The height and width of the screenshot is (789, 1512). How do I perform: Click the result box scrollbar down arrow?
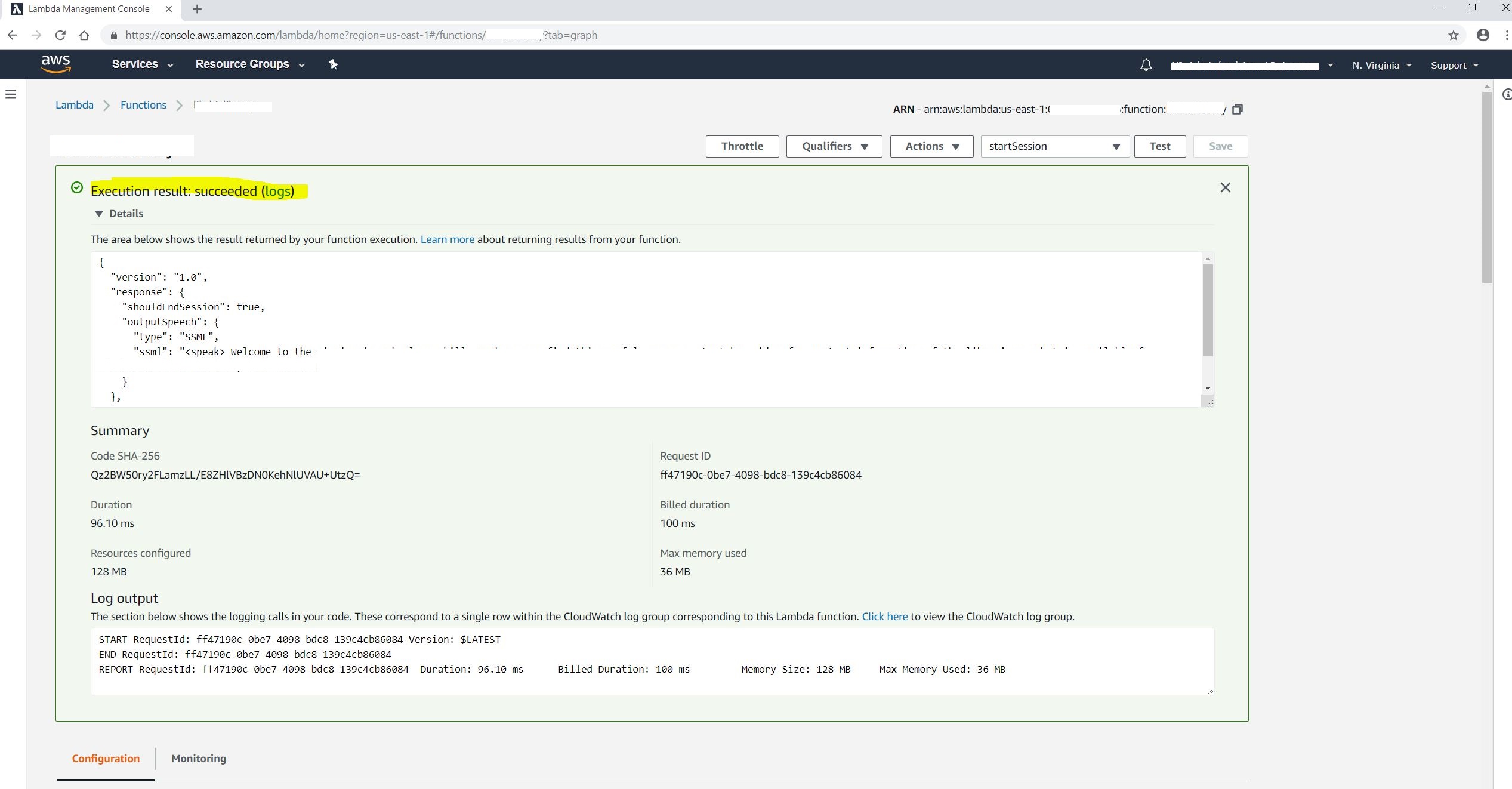(1208, 388)
